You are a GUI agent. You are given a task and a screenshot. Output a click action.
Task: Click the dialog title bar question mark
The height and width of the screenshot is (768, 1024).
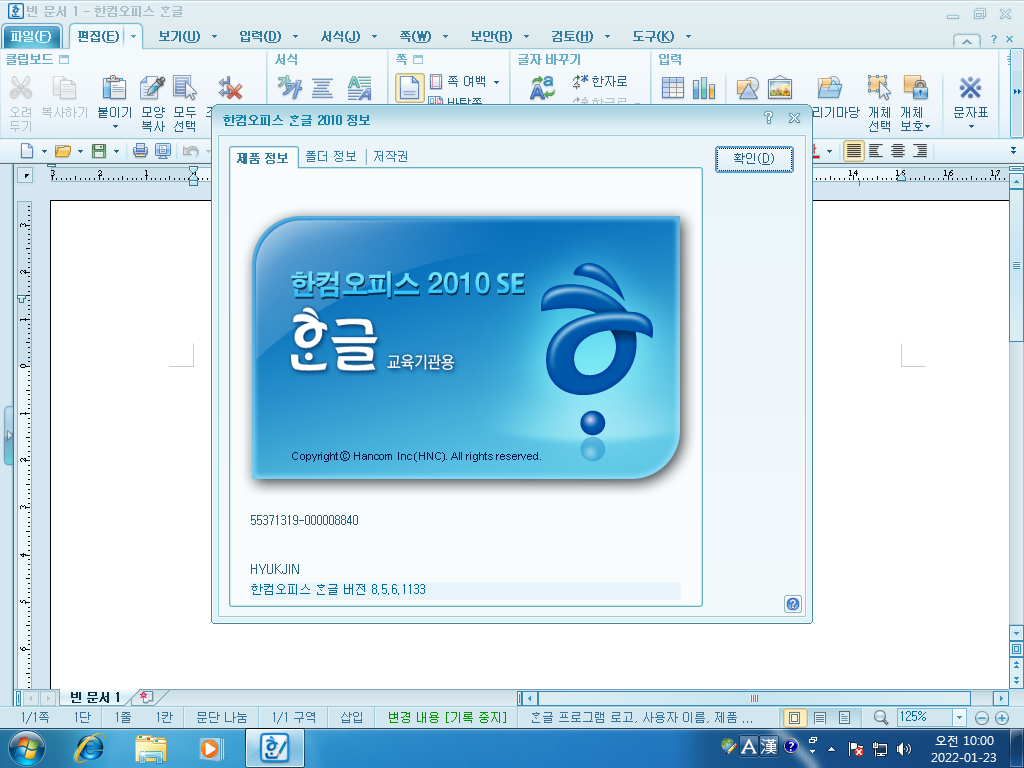coord(769,118)
